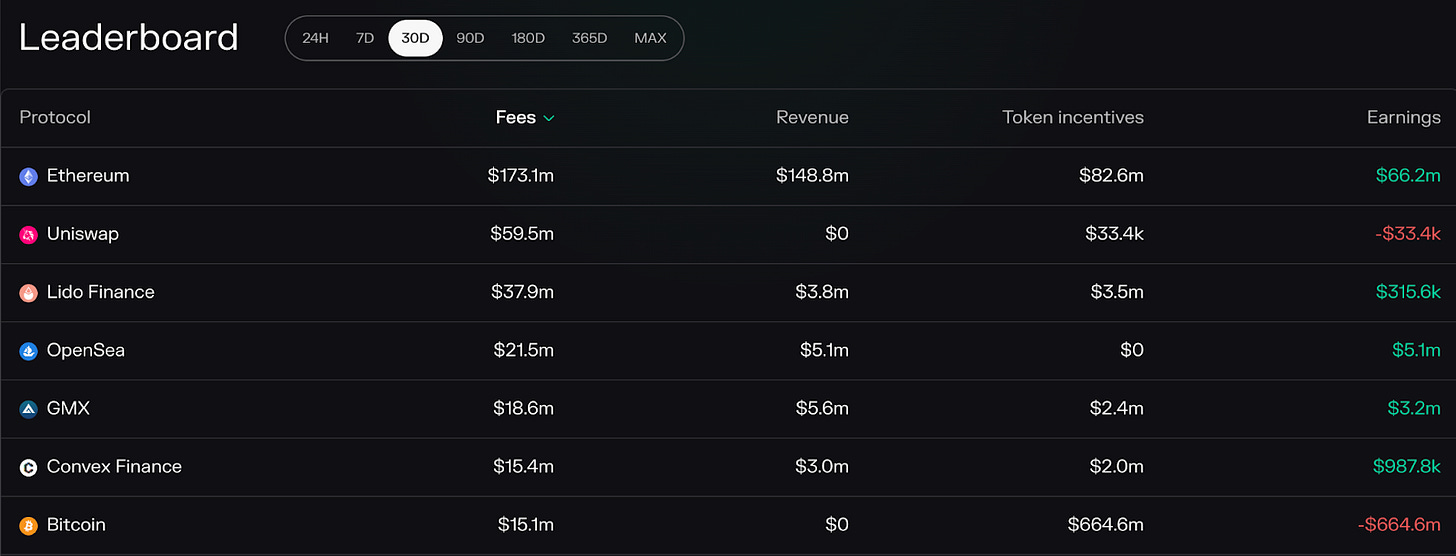Click Ethereum fees value $173.1m
Screen dimensions: 1456x556
(521, 175)
